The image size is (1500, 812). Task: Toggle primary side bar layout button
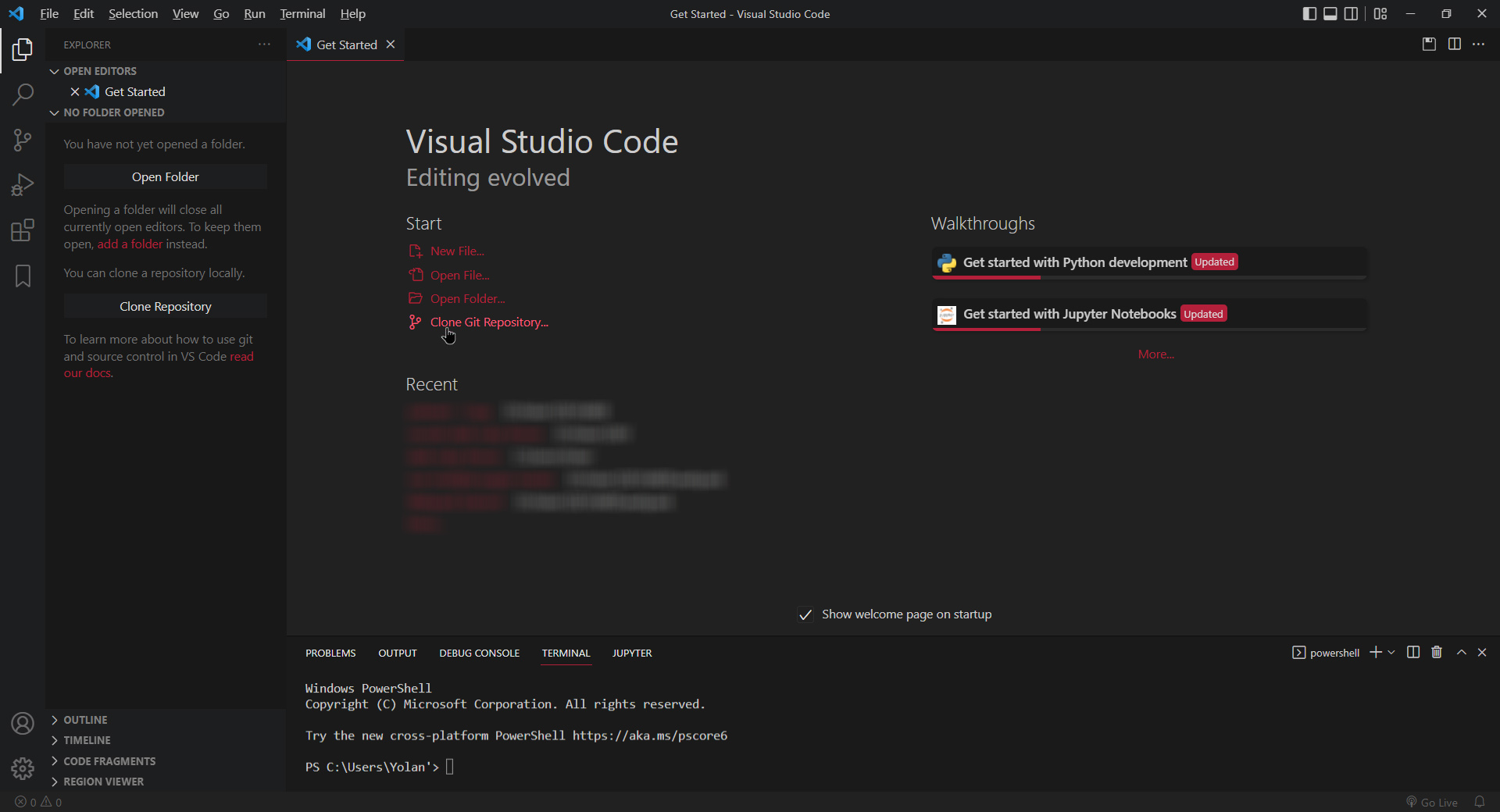pyautogui.click(x=1310, y=14)
